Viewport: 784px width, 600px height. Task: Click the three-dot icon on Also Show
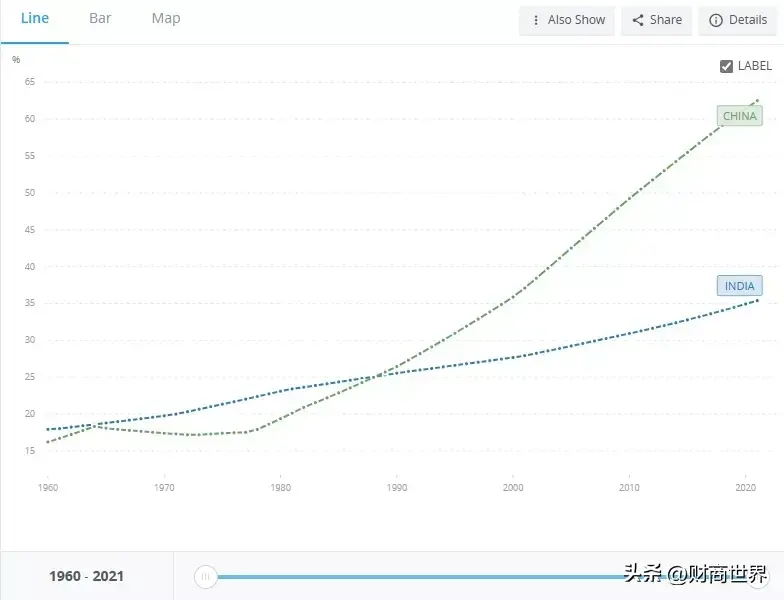tap(537, 20)
